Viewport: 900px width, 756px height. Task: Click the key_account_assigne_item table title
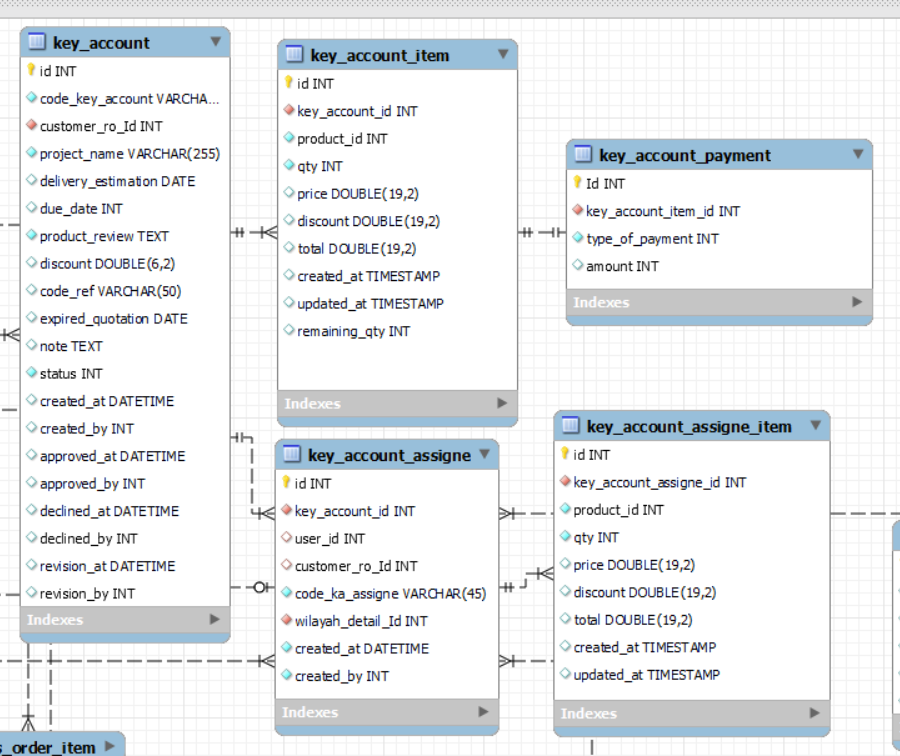point(689,427)
